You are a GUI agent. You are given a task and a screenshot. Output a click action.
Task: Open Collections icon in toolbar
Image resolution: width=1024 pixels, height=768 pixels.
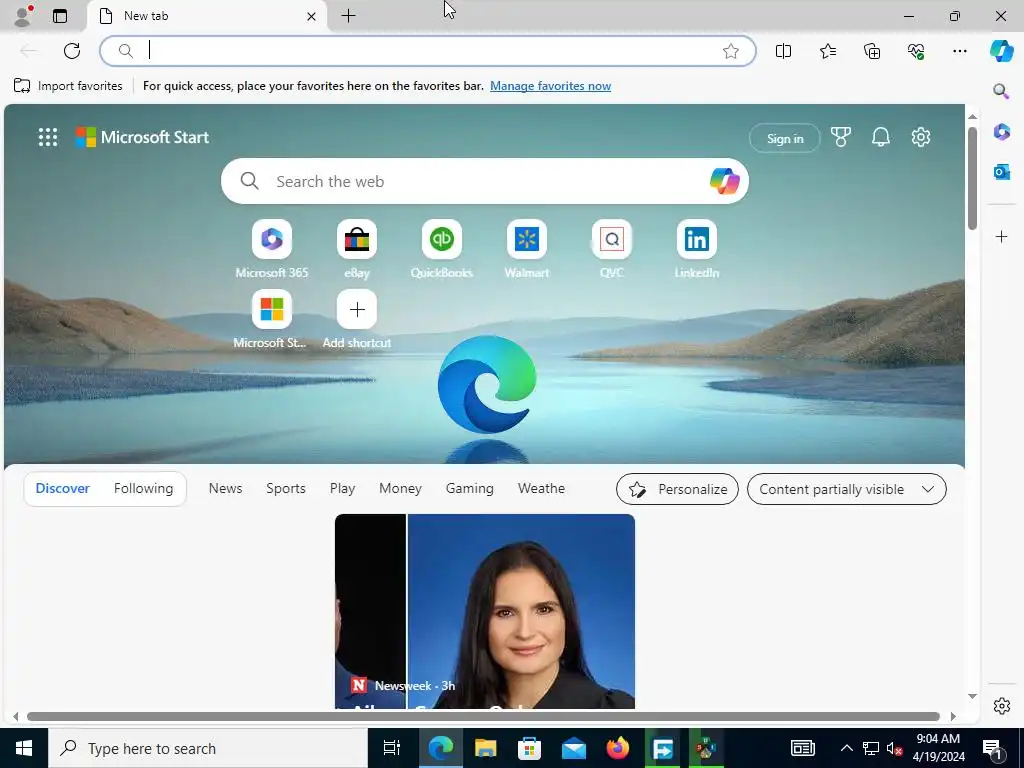pyautogui.click(x=872, y=51)
